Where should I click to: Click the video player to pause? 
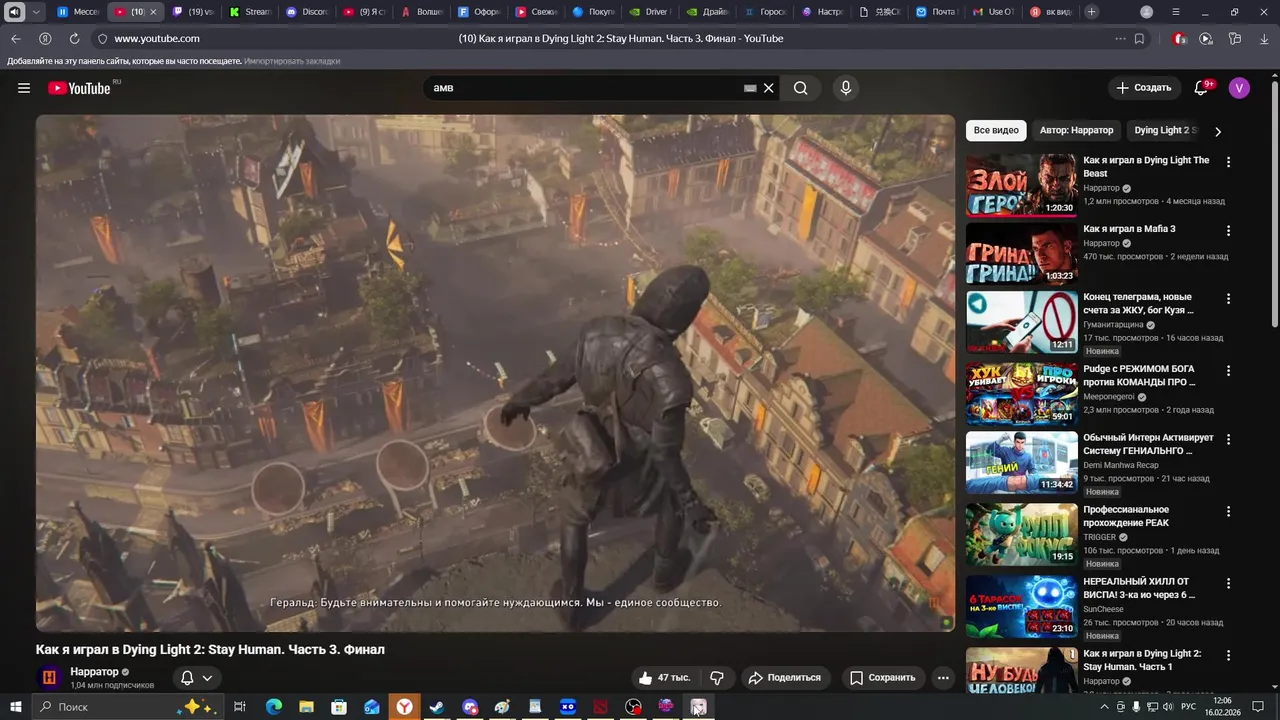point(495,373)
